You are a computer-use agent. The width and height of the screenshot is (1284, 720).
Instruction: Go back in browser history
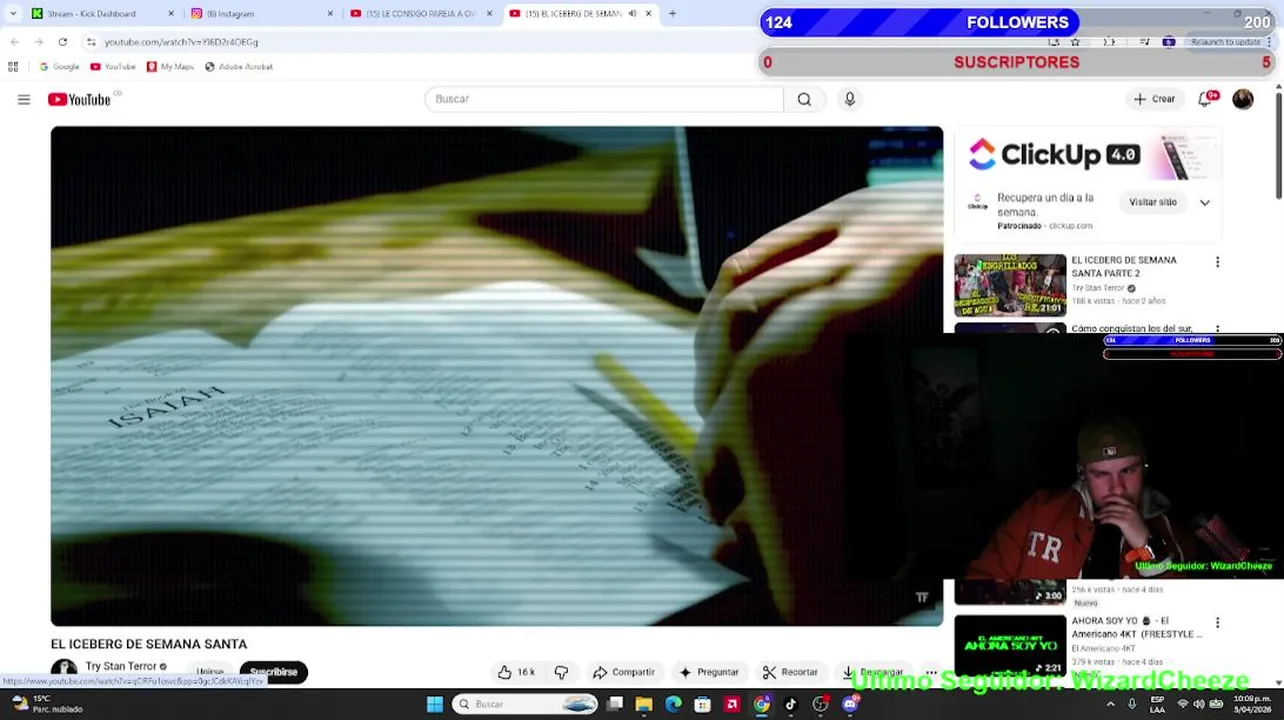point(14,42)
